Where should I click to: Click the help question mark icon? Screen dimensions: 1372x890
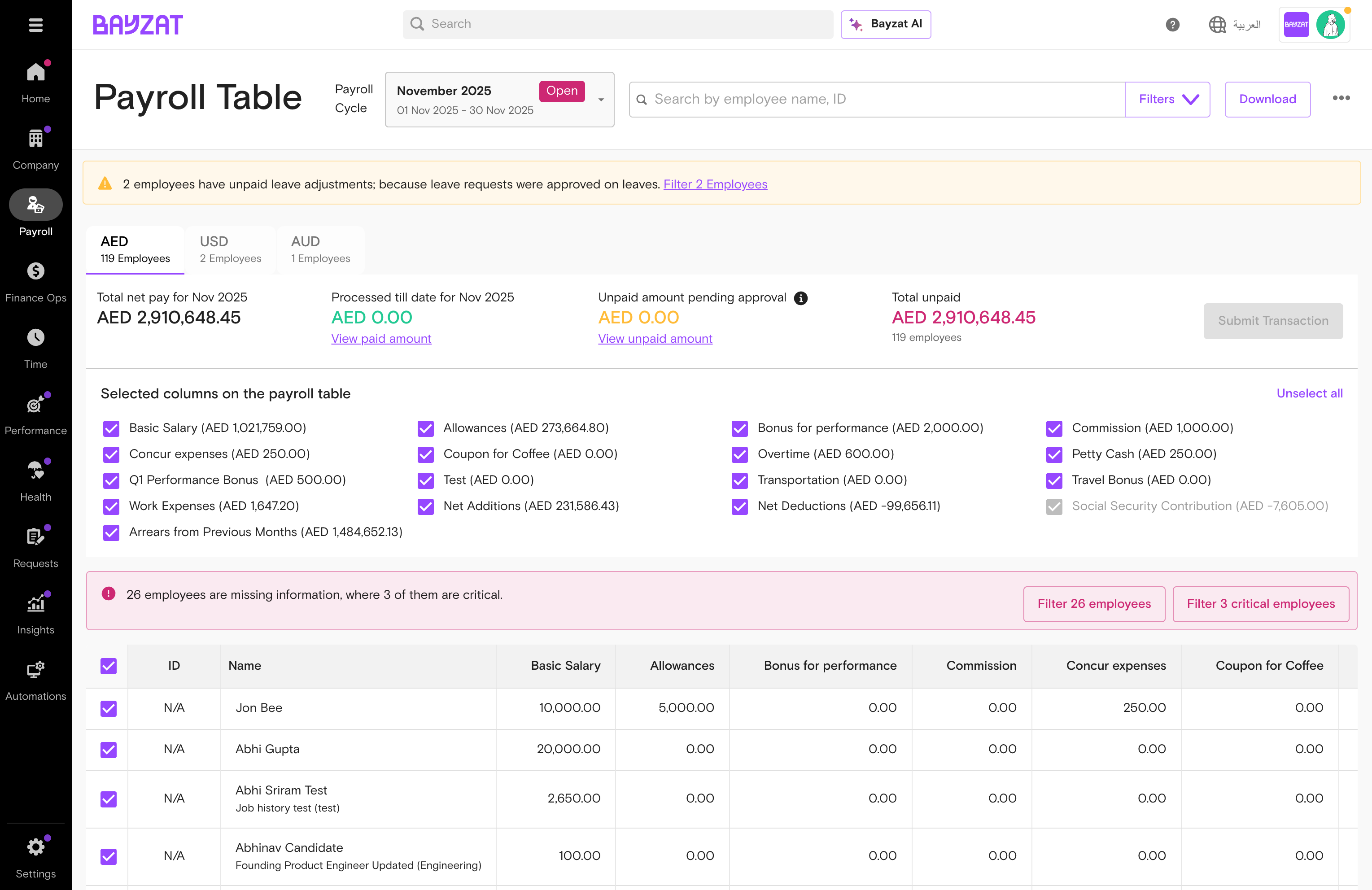click(1172, 25)
